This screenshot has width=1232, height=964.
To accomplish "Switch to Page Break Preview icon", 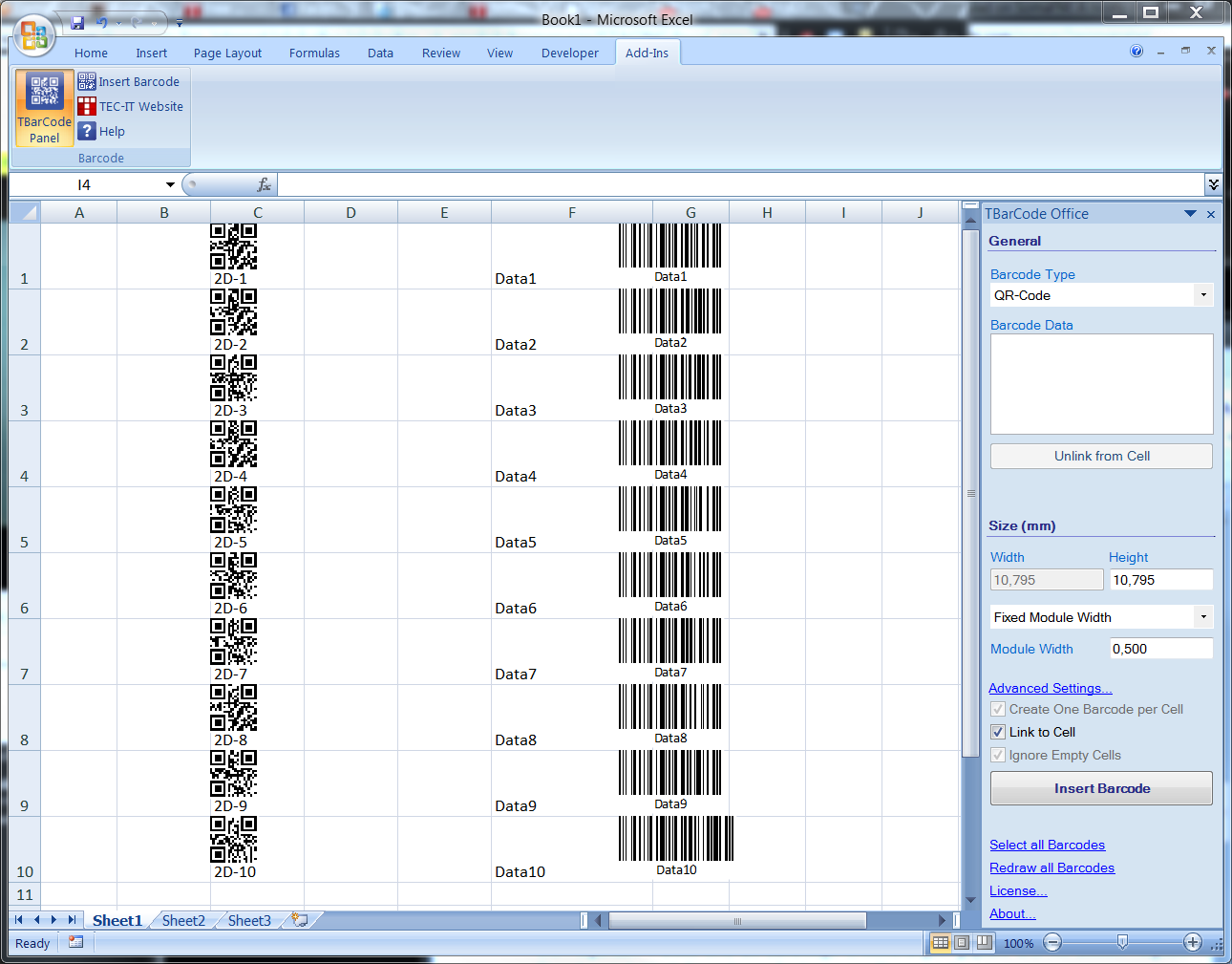I will [x=984, y=943].
